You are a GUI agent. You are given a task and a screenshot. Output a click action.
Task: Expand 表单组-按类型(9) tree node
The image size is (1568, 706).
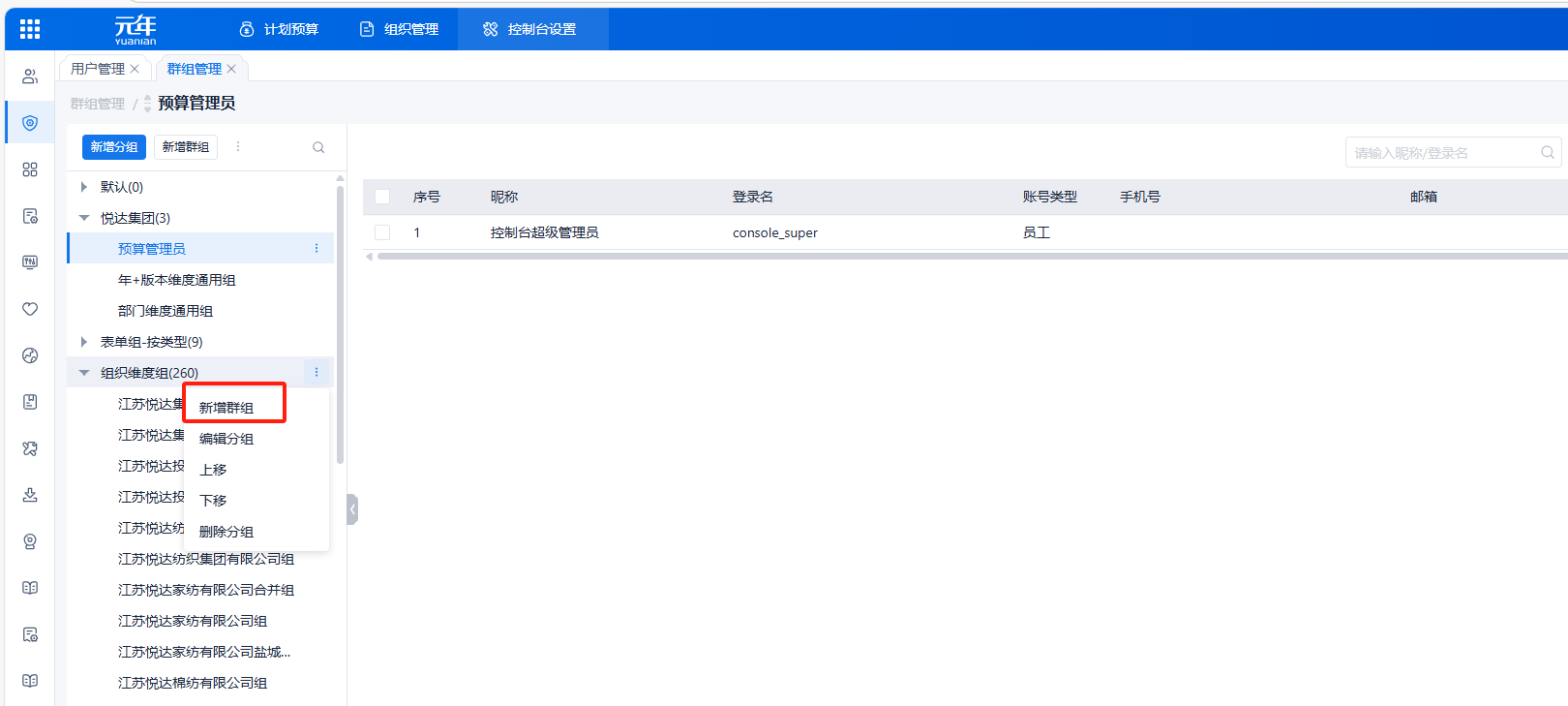coord(84,342)
